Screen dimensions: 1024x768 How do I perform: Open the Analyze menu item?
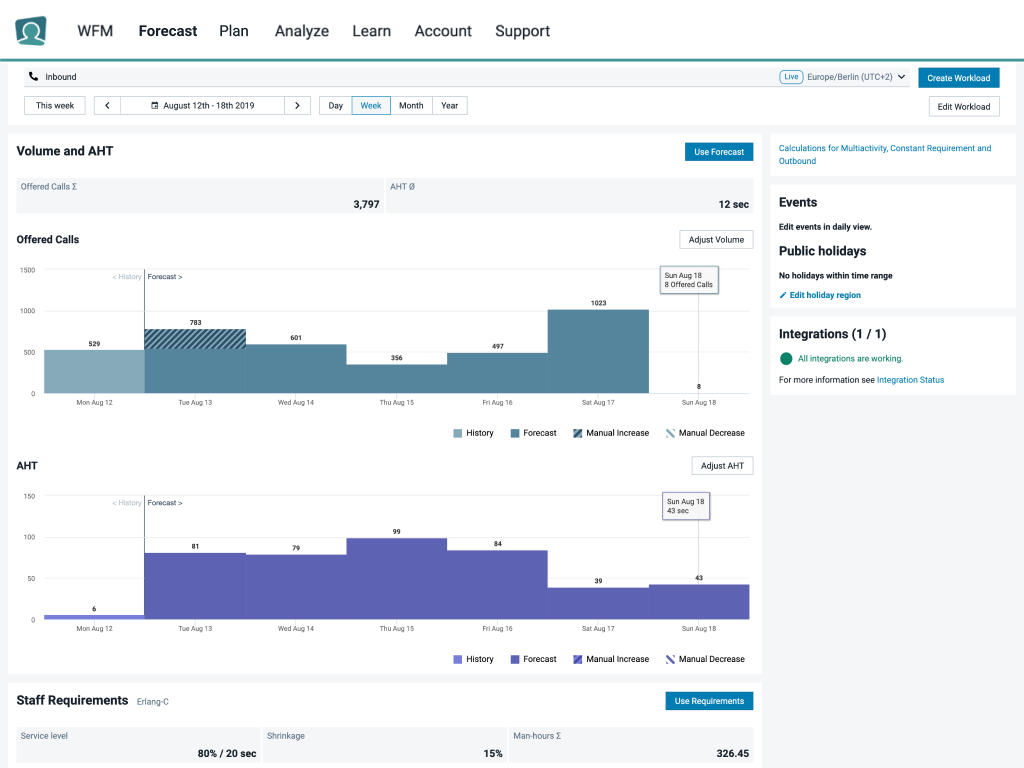point(301,31)
